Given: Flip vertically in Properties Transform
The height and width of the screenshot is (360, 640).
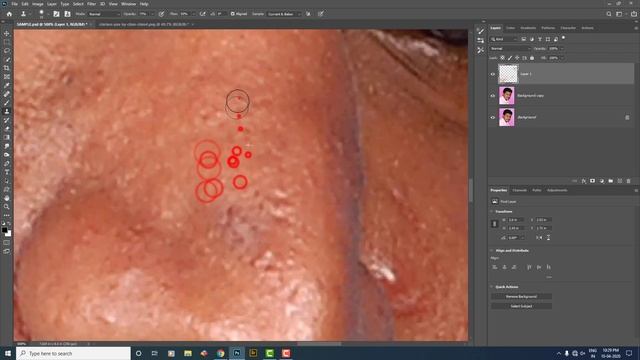Looking at the screenshot, I should tap(548, 238).
